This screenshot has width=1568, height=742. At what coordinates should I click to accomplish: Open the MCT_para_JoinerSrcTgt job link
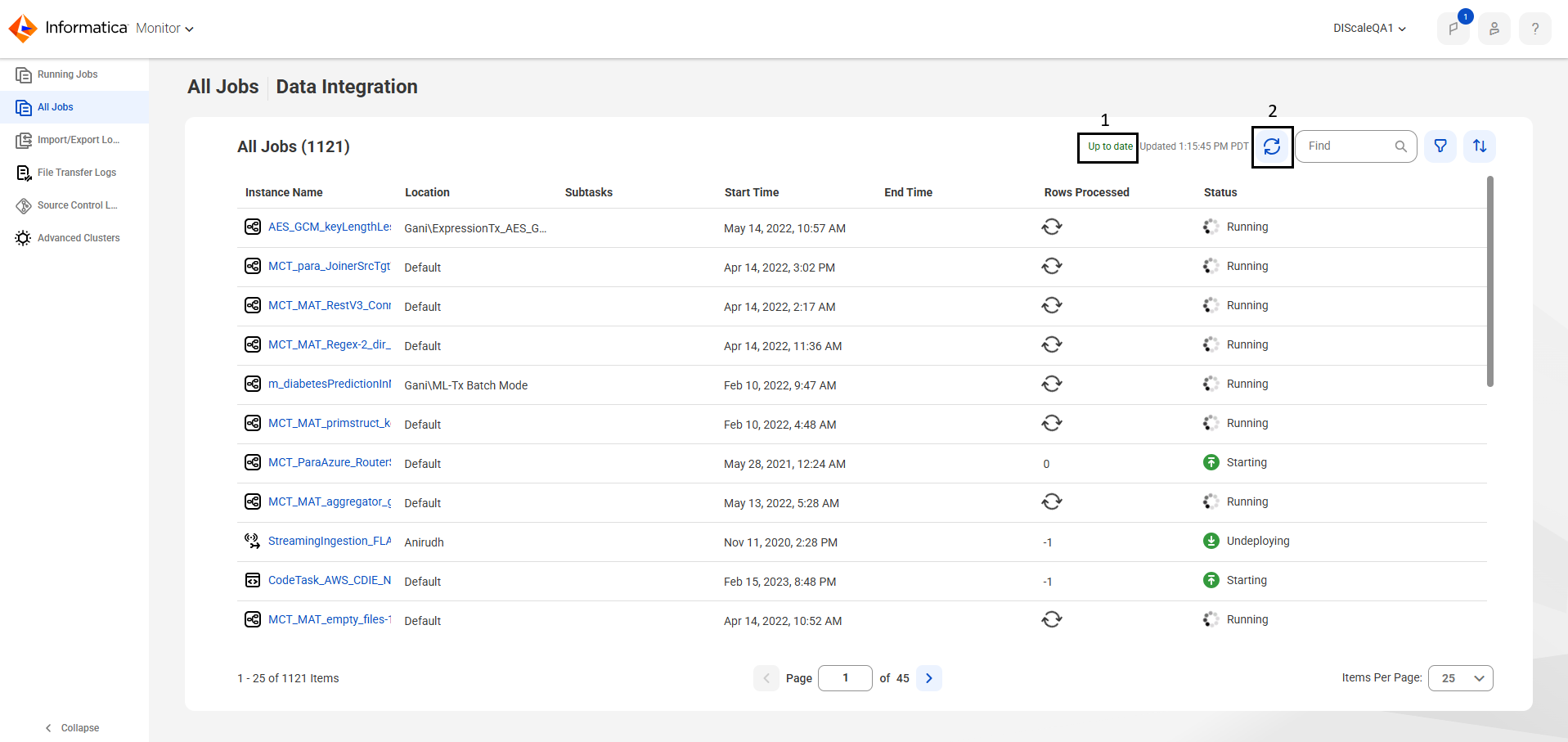(330, 266)
